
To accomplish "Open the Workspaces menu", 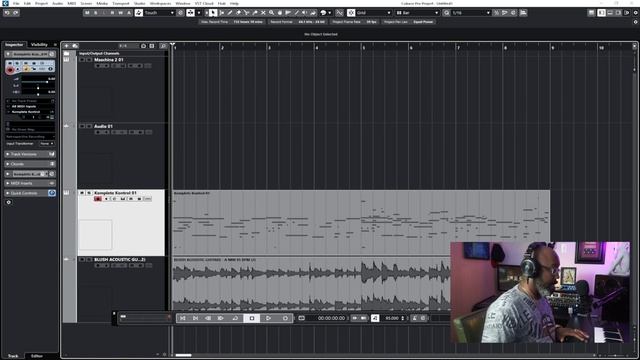I will [x=160, y=3].
